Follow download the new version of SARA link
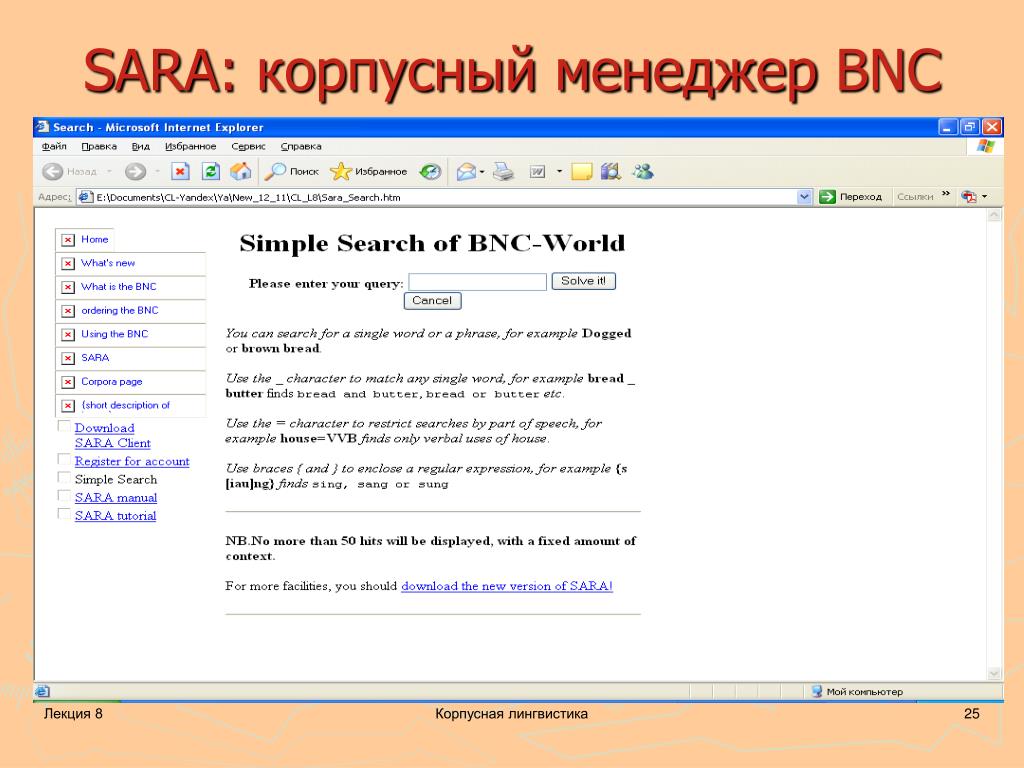This screenshot has height=768, width=1024. (x=507, y=586)
